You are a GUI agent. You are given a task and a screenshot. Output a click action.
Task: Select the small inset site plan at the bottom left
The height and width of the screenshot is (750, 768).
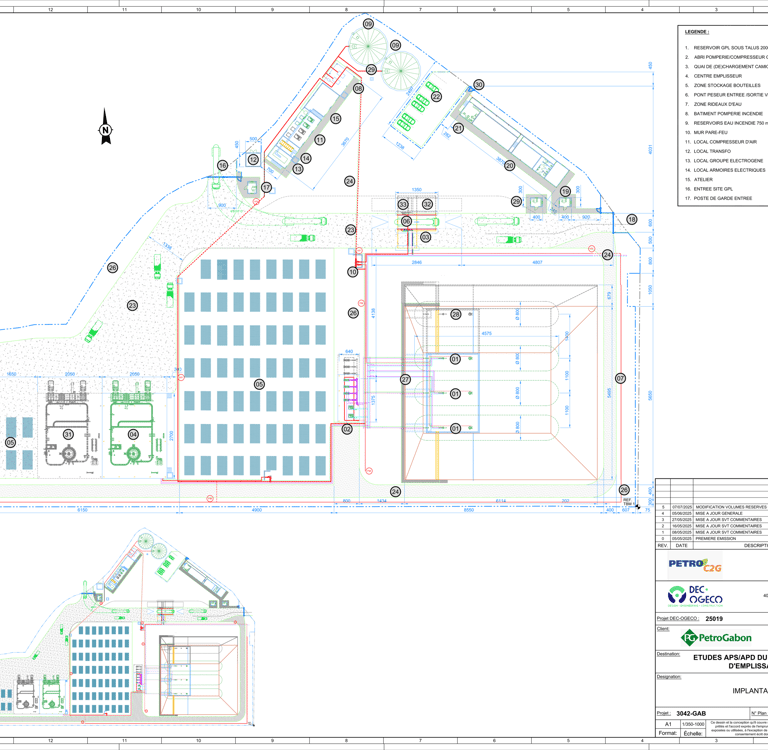(127, 628)
